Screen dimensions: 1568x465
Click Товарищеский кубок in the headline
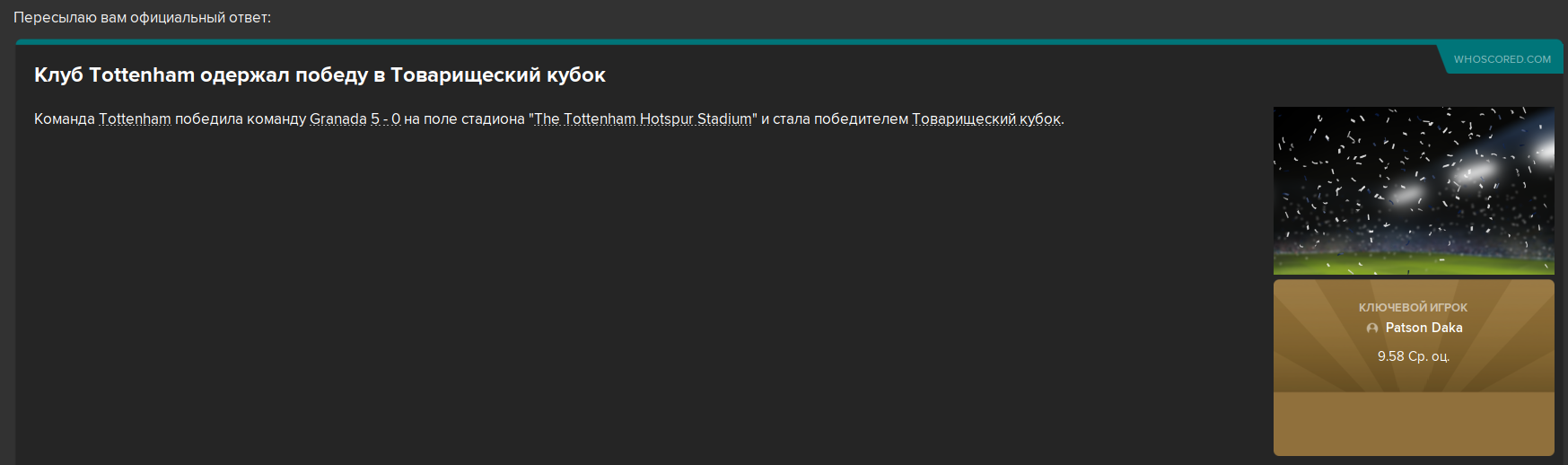(x=498, y=75)
